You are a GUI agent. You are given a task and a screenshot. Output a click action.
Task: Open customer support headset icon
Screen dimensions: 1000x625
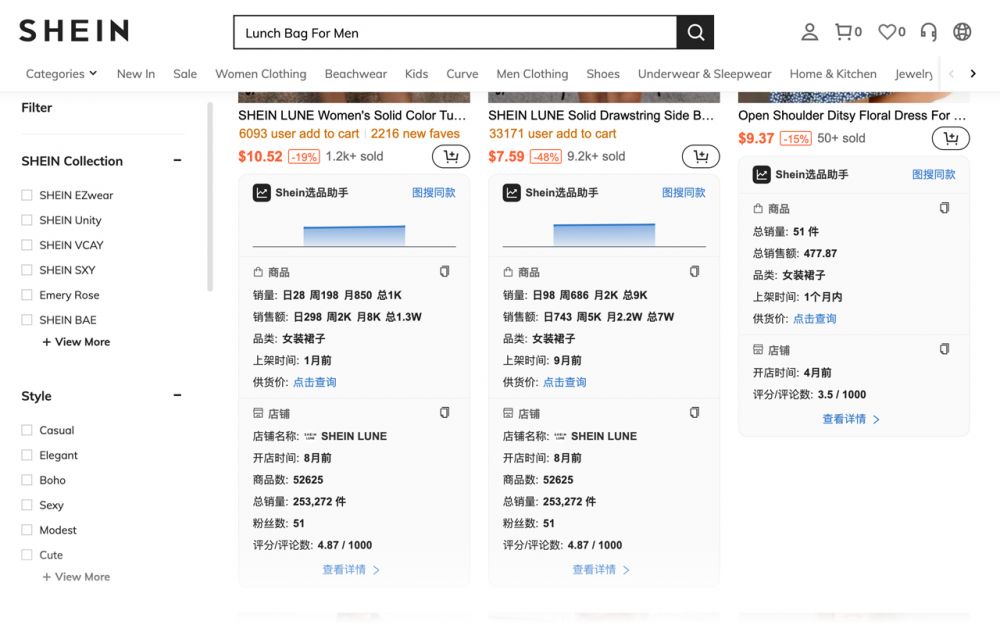[x=929, y=32]
